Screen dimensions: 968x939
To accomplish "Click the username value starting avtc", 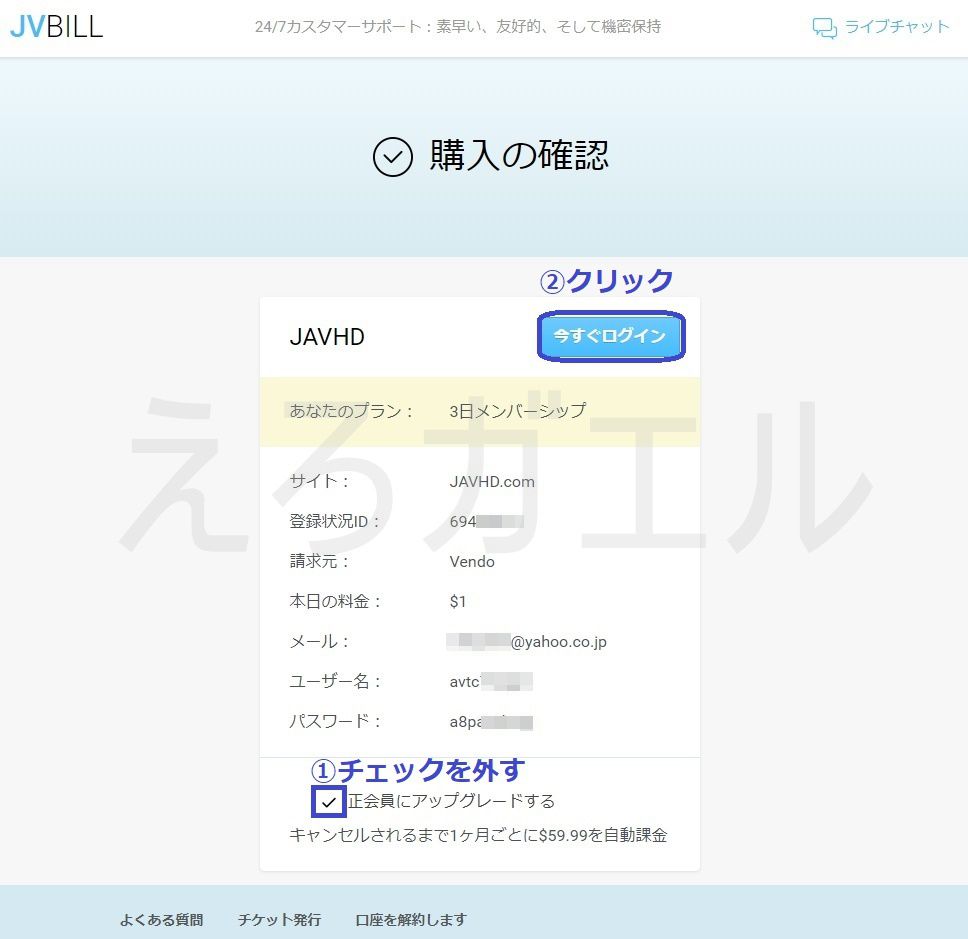I will click(x=491, y=682).
